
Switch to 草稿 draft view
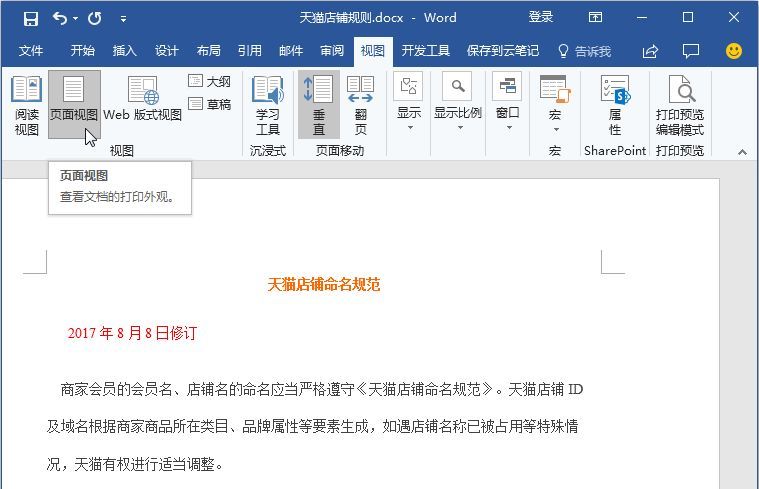click(209, 104)
